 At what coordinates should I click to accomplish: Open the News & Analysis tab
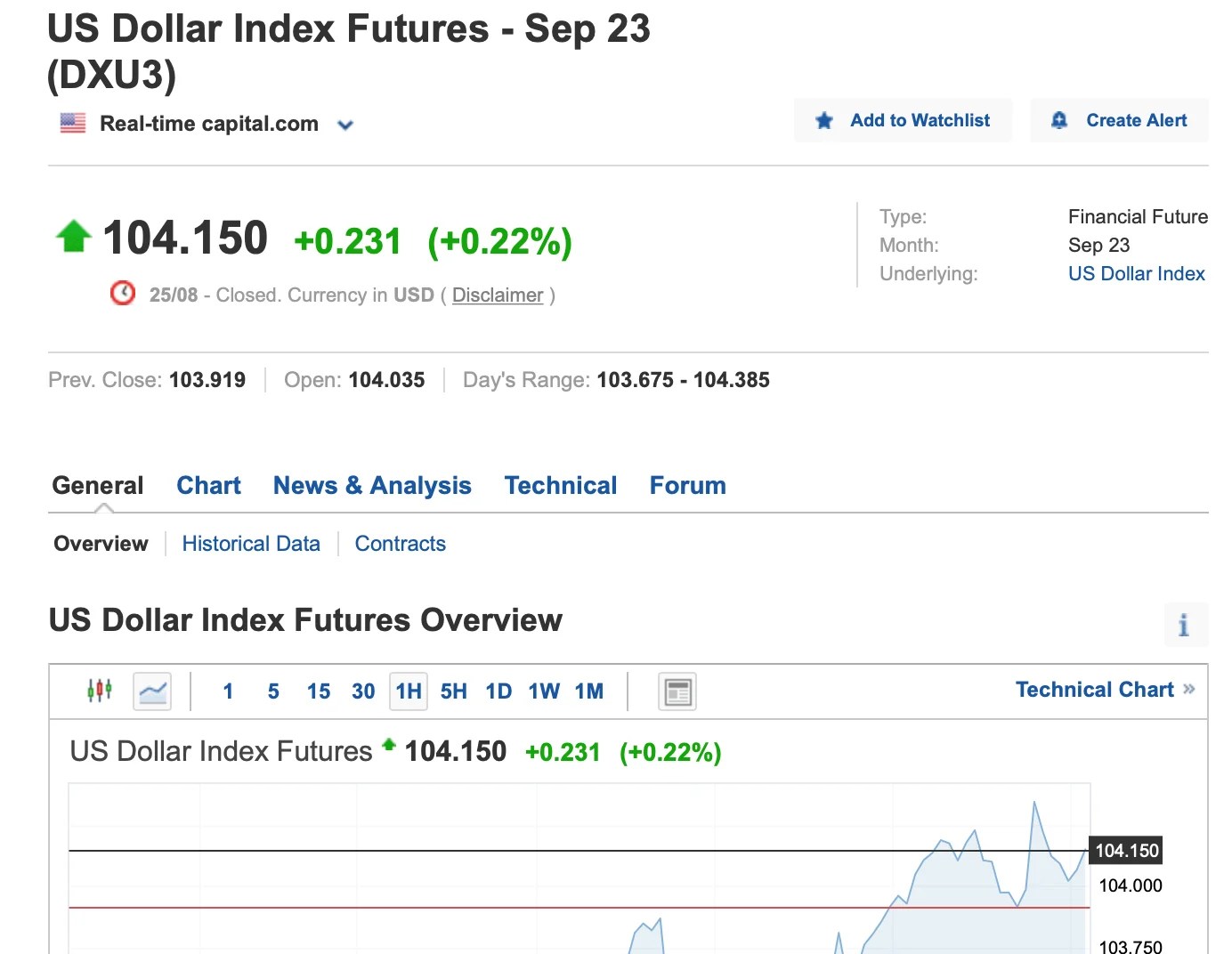click(372, 485)
